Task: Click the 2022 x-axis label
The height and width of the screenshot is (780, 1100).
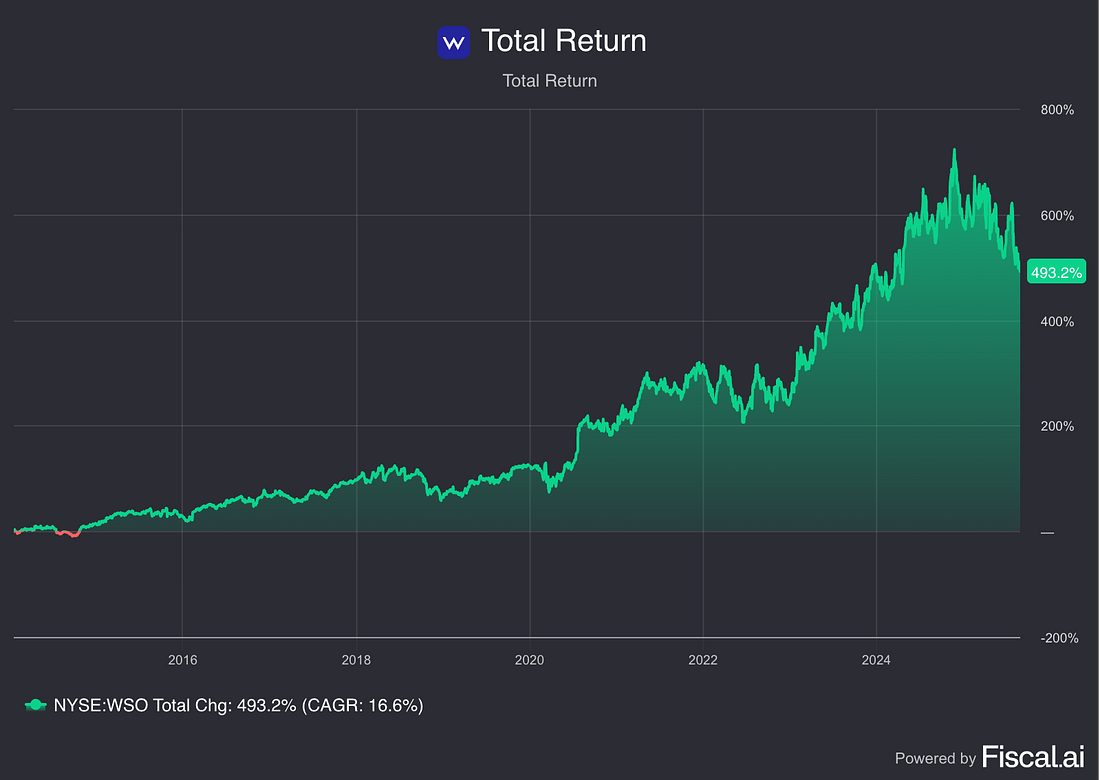Action: pyautogui.click(x=702, y=660)
